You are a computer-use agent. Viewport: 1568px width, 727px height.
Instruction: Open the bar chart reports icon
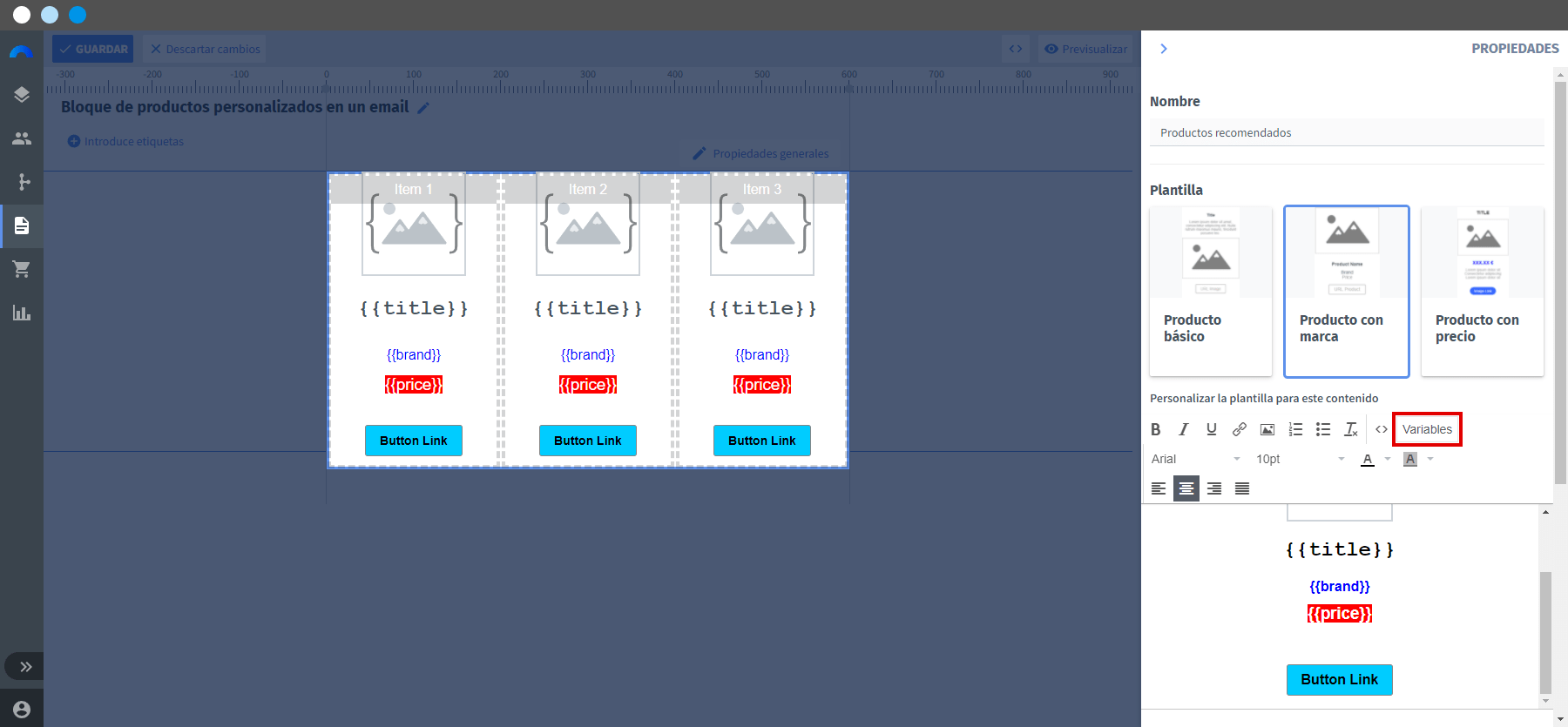(22, 313)
